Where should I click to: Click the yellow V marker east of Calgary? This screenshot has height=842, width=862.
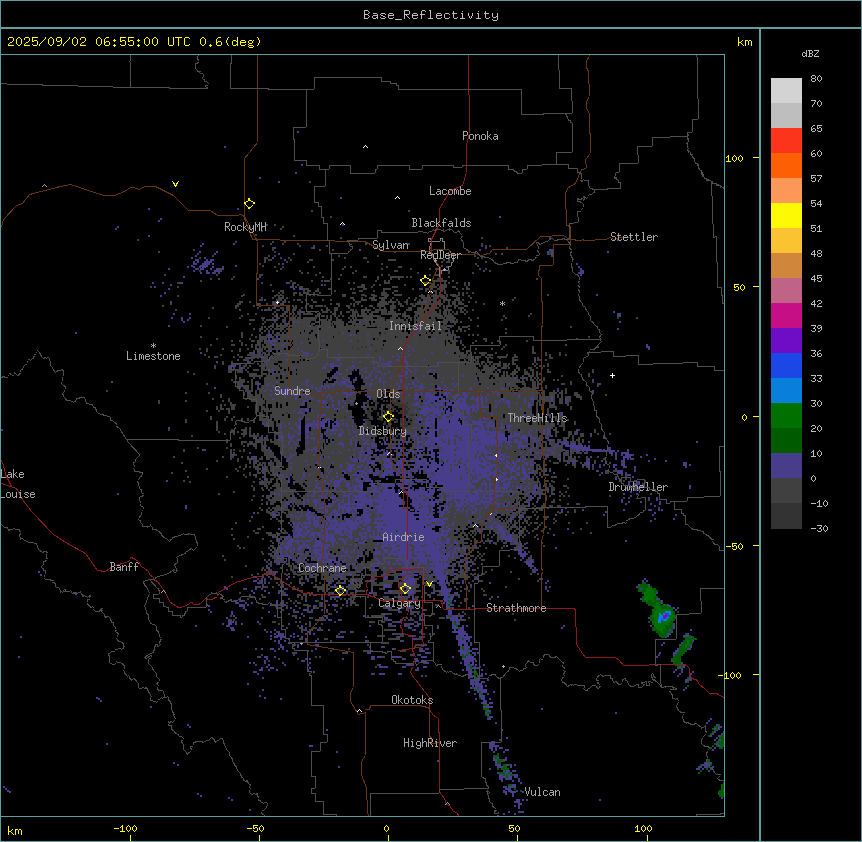[429, 584]
